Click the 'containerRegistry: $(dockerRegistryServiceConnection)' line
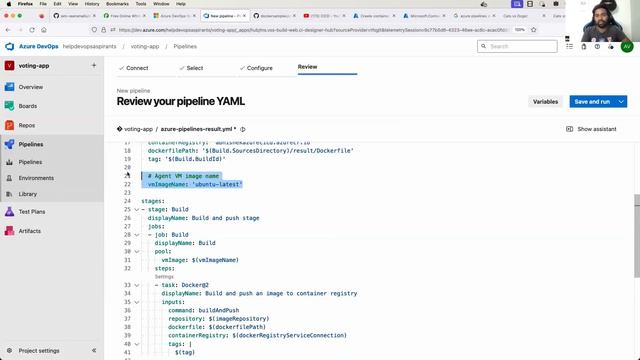 tap(257, 336)
